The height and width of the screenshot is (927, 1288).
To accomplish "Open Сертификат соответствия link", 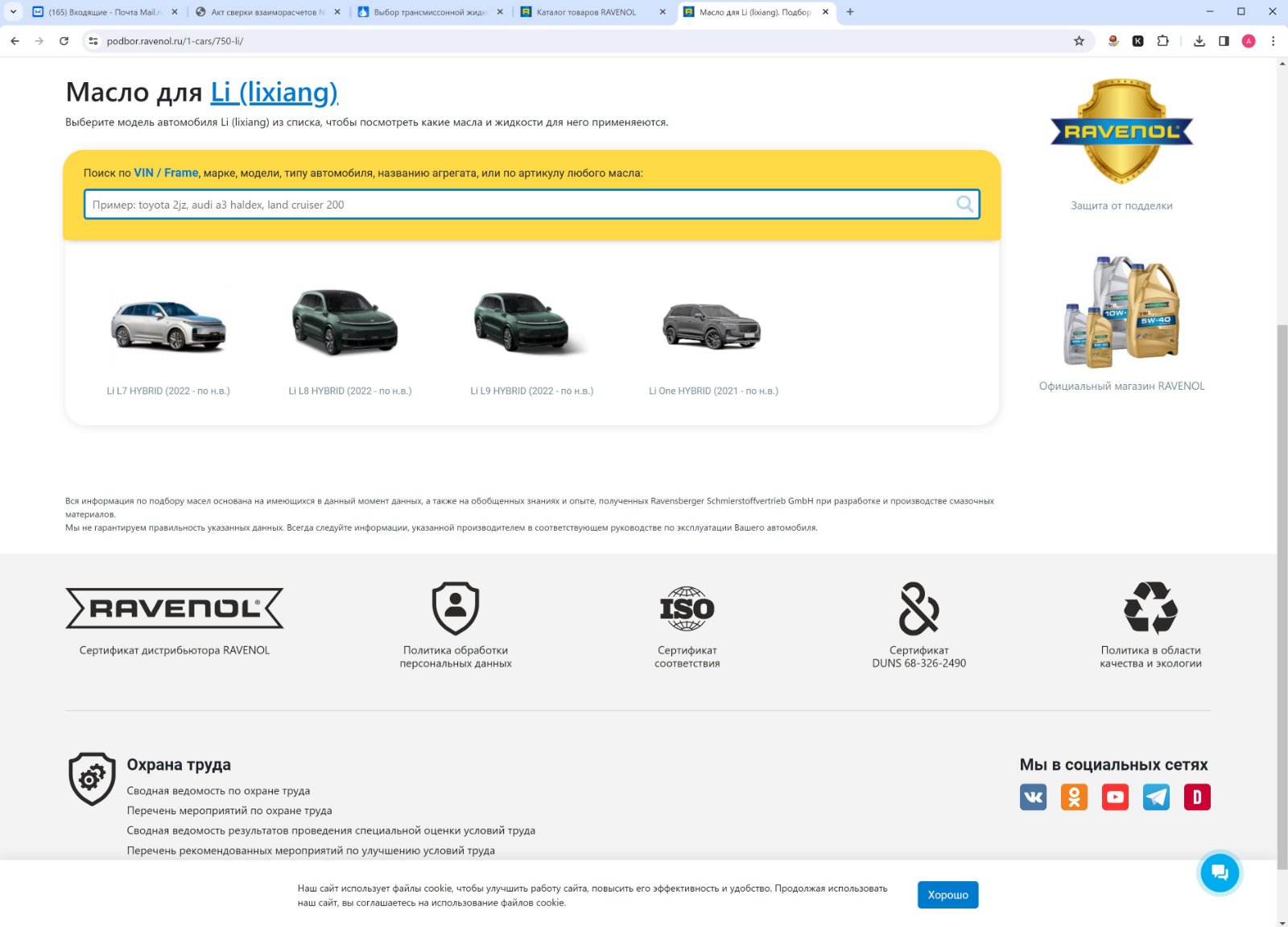I will [x=687, y=656].
